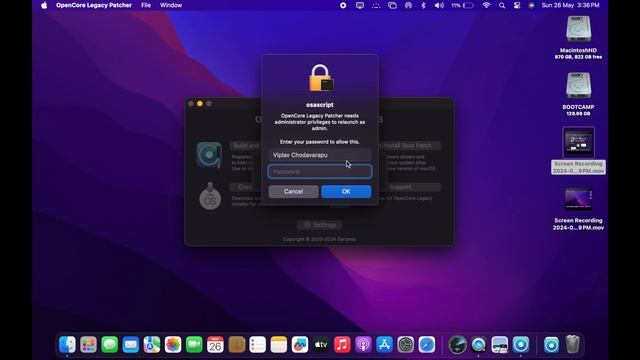This screenshot has height=360, width=640.
Task: Open the Apple menu
Action: (44, 5)
